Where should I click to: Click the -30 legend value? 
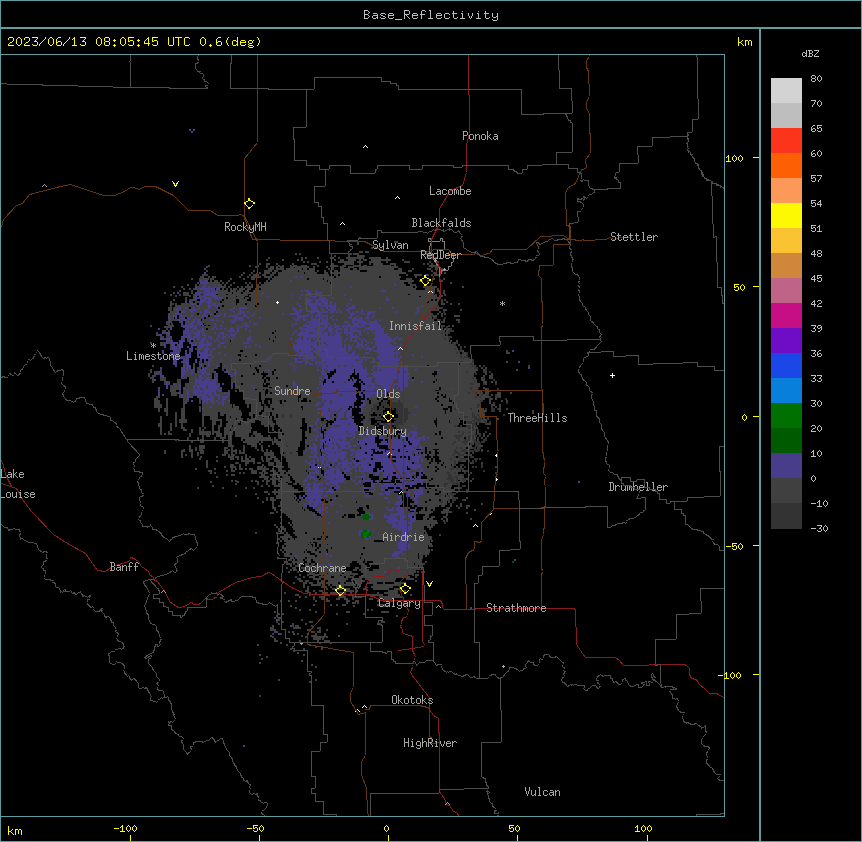point(819,528)
